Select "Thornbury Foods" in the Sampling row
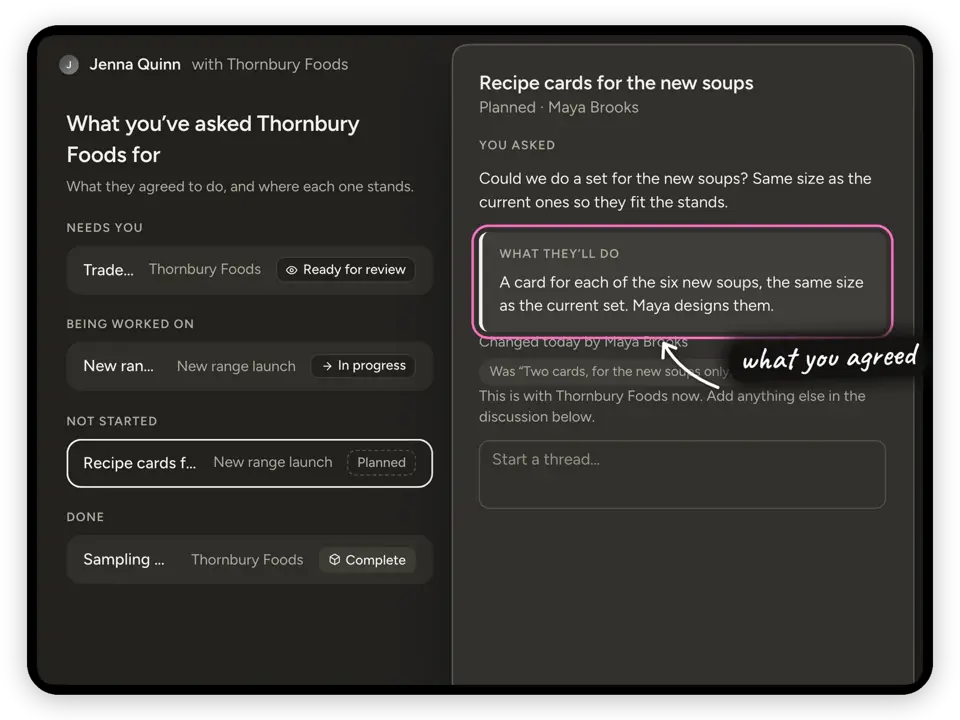The width and height of the screenshot is (960, 720). [x=247, y=560]
